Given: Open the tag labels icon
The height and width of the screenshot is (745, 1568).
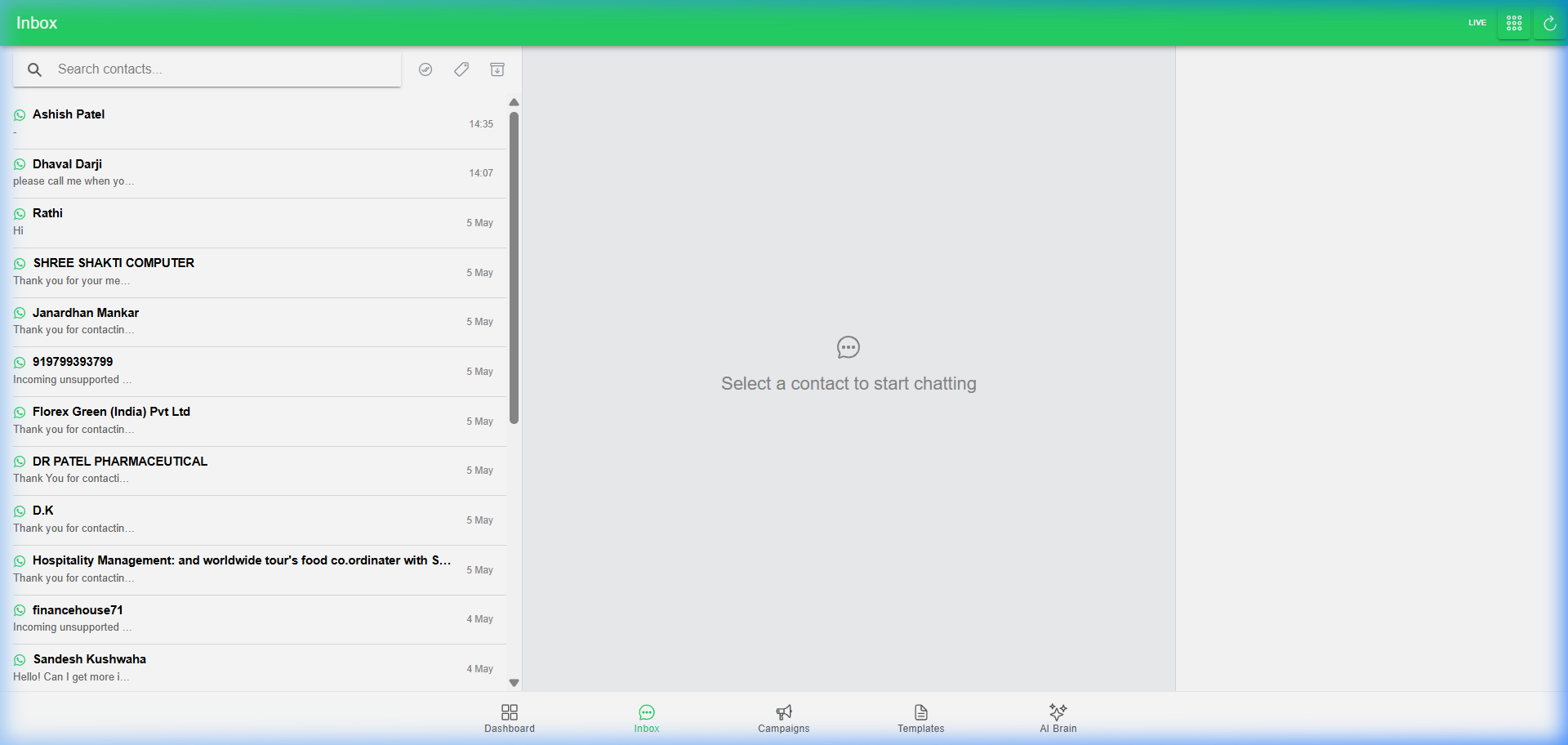Looking at the screenshot, I should click(x=461, y=69).
